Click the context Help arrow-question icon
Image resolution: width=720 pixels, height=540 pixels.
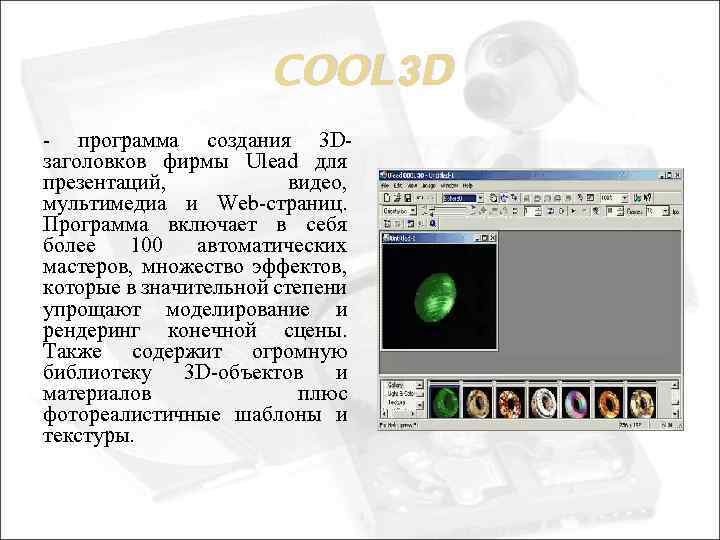[647, 198]
